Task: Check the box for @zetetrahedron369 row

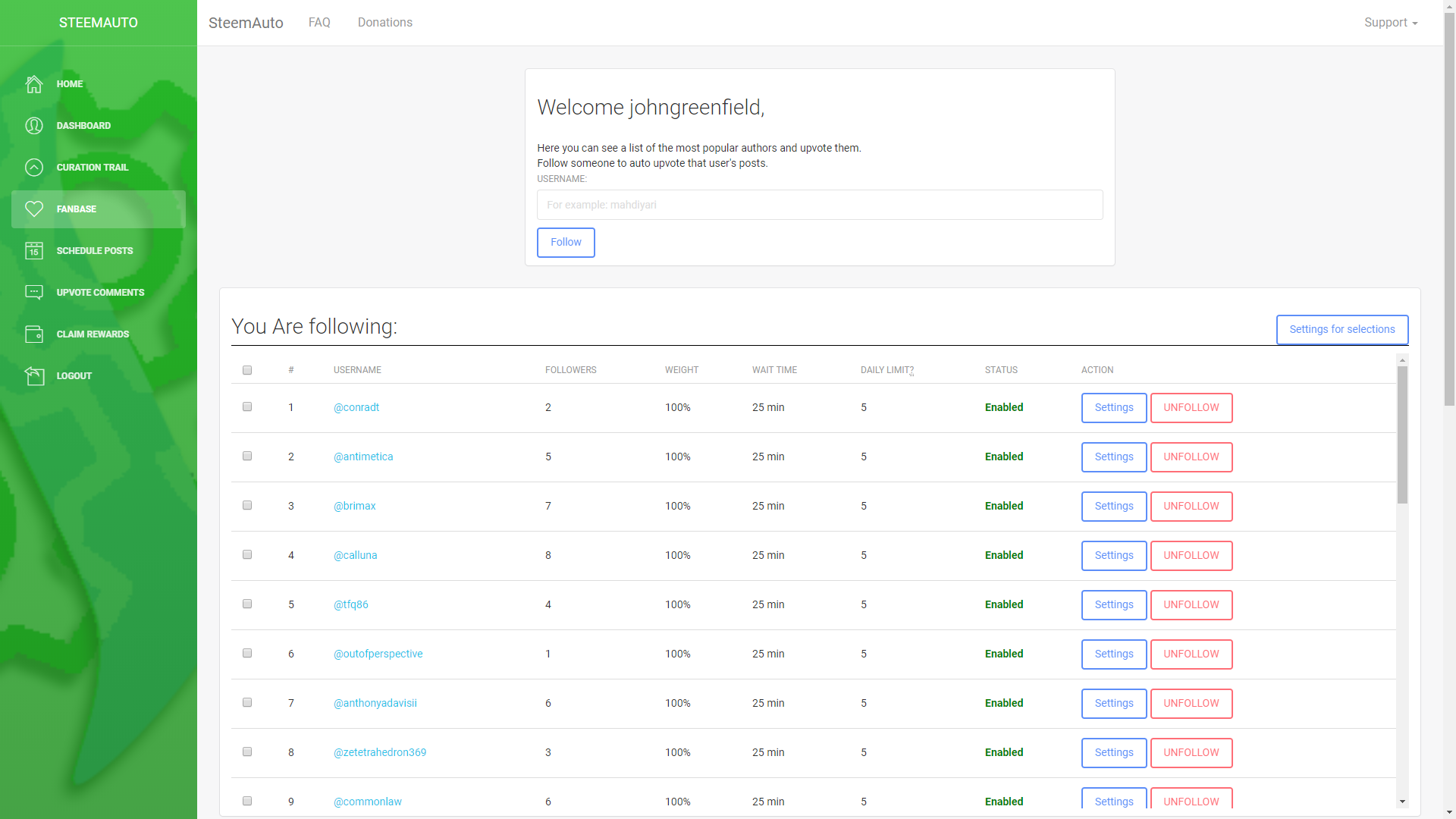Action: [247, 752]
